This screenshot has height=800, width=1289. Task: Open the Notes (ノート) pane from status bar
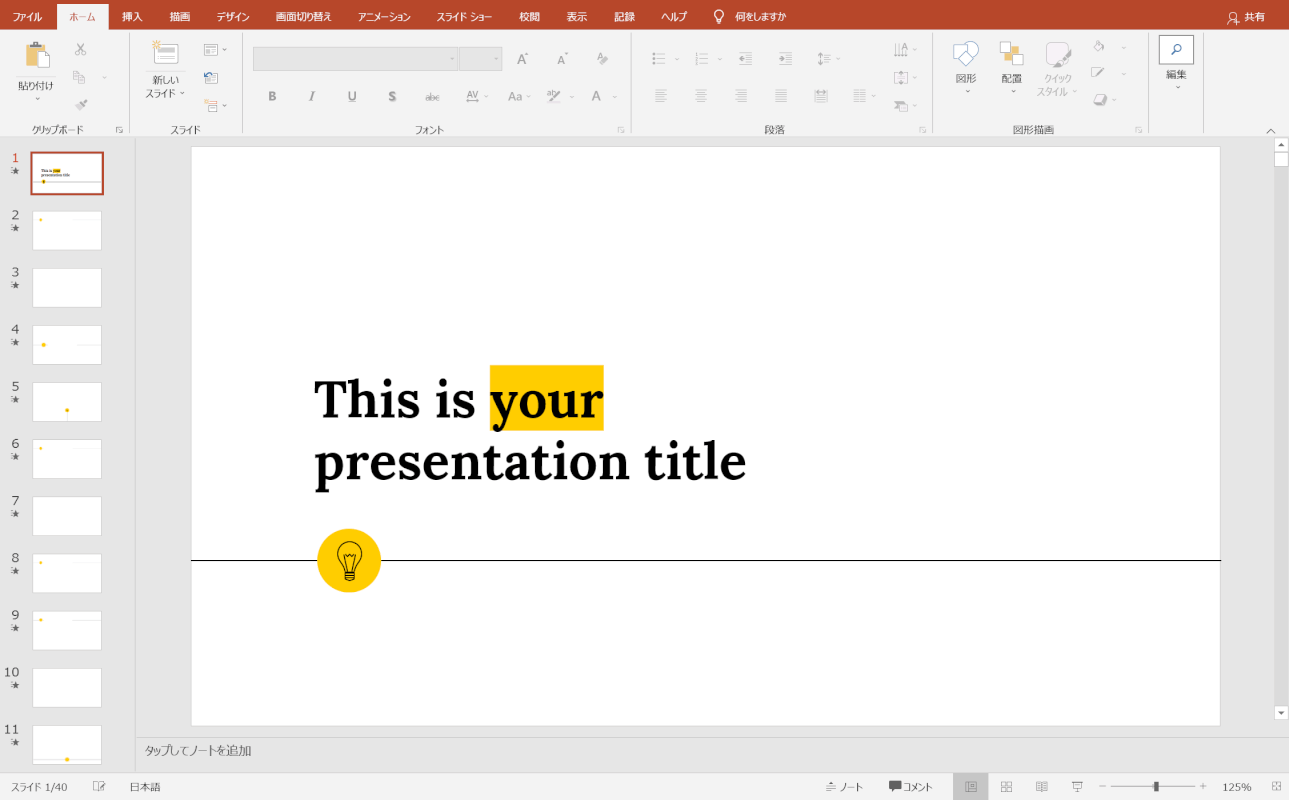click(x=844, y=787)
